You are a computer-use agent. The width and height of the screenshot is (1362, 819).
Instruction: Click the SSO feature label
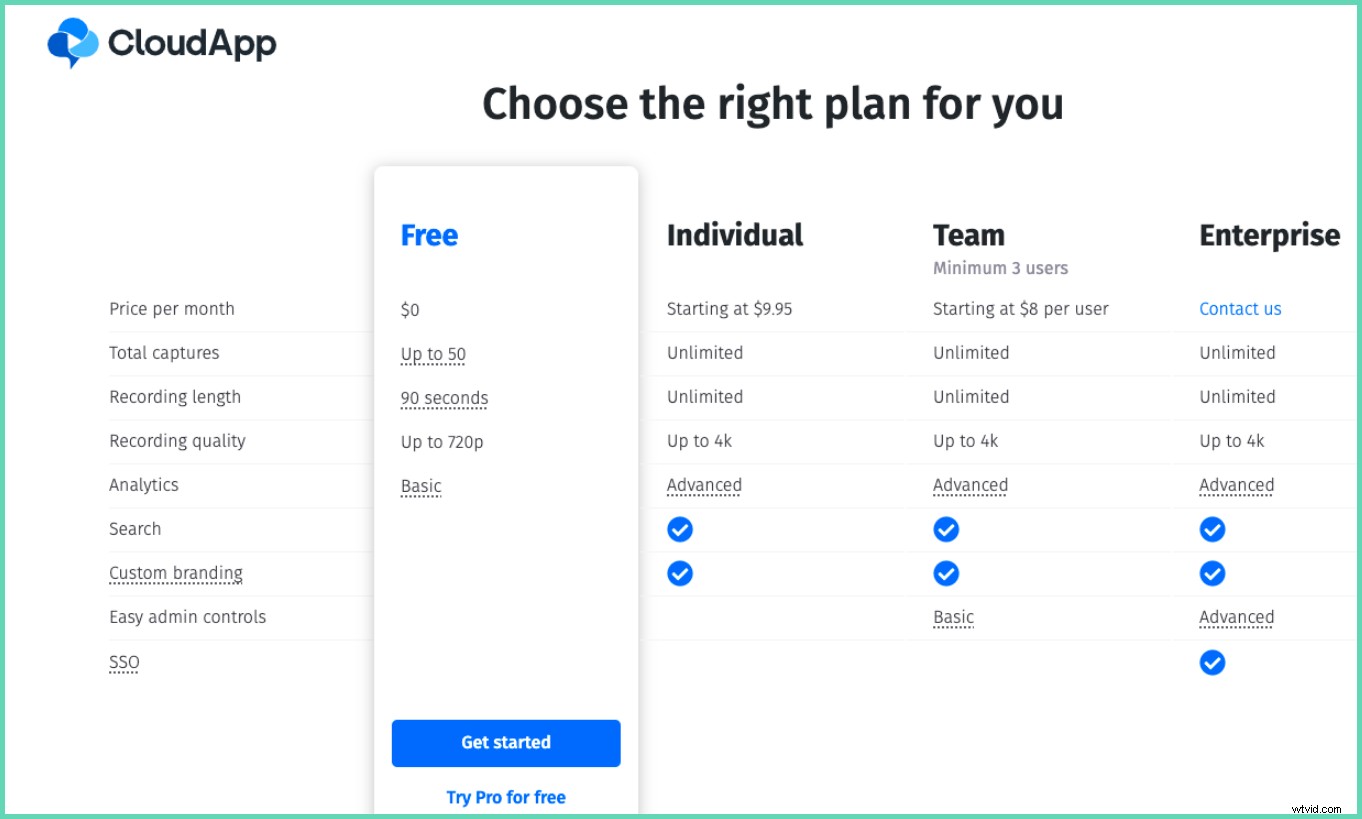click(124, 662)
